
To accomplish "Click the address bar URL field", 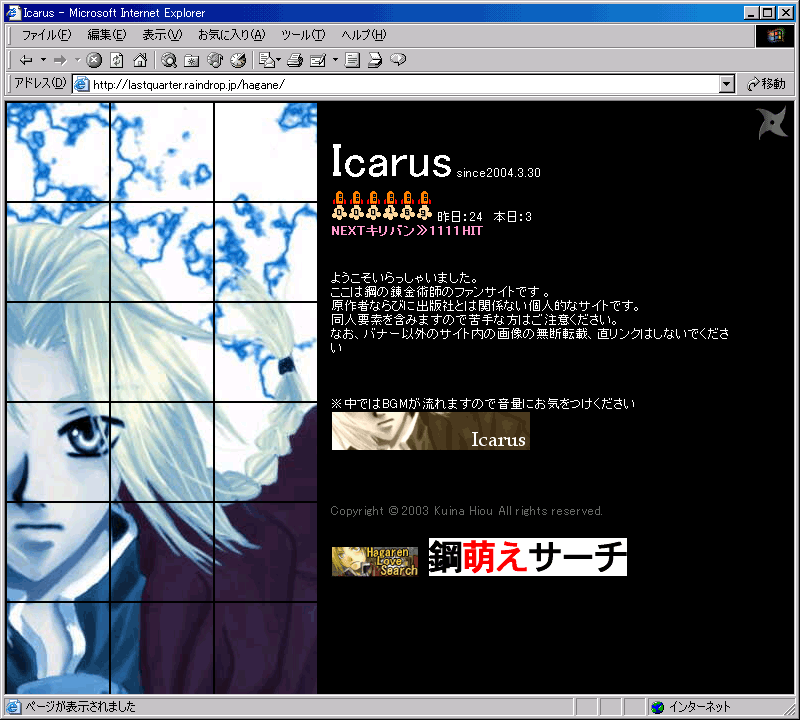I will [404, 84].
